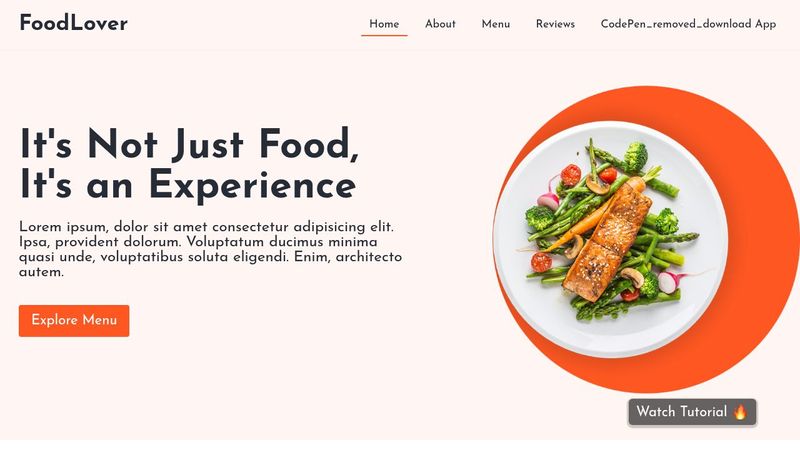Click the broccoli floret at the plate top

click(636, 156)
